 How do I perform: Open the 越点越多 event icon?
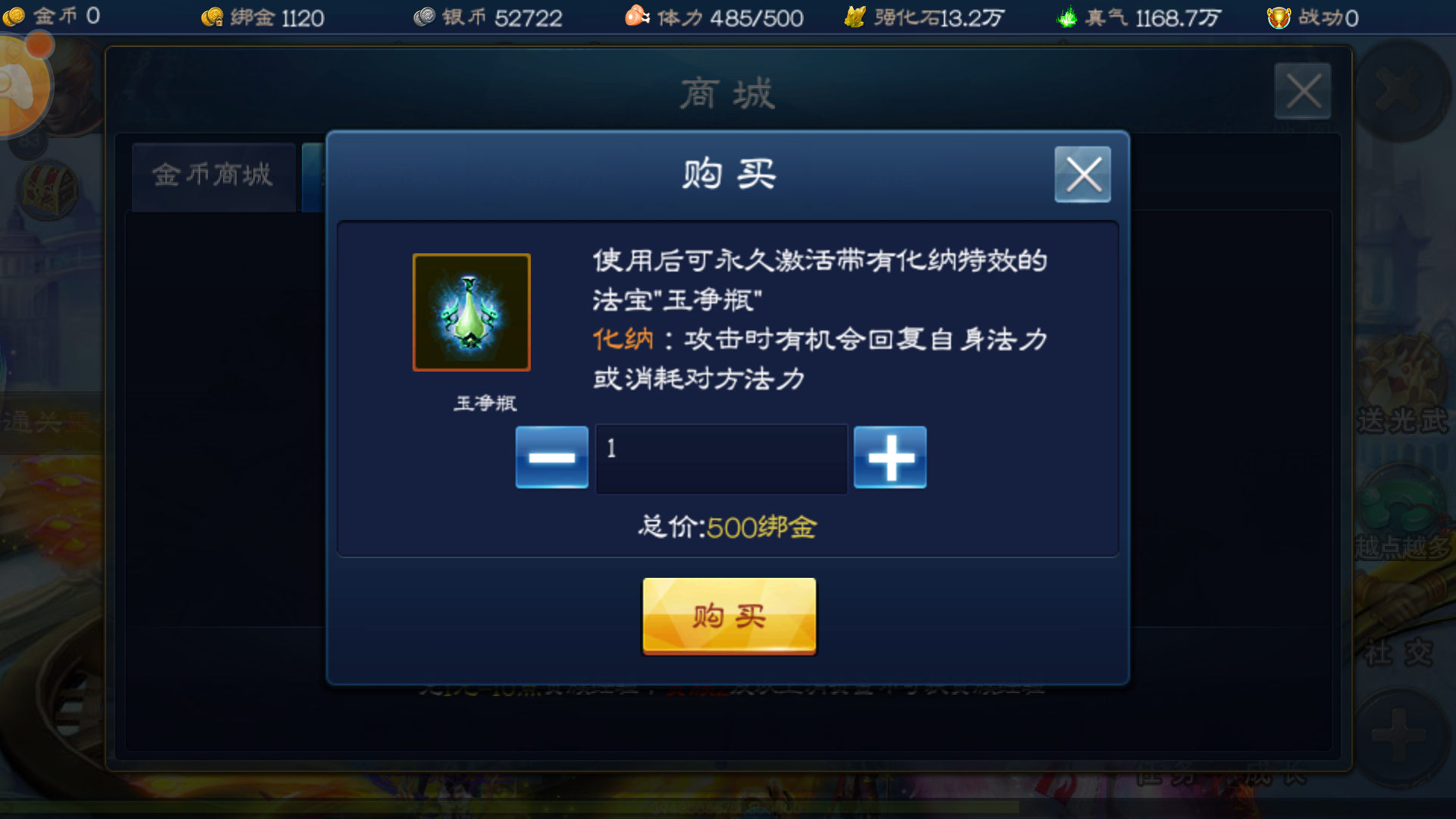click(x=1401, y=516)
